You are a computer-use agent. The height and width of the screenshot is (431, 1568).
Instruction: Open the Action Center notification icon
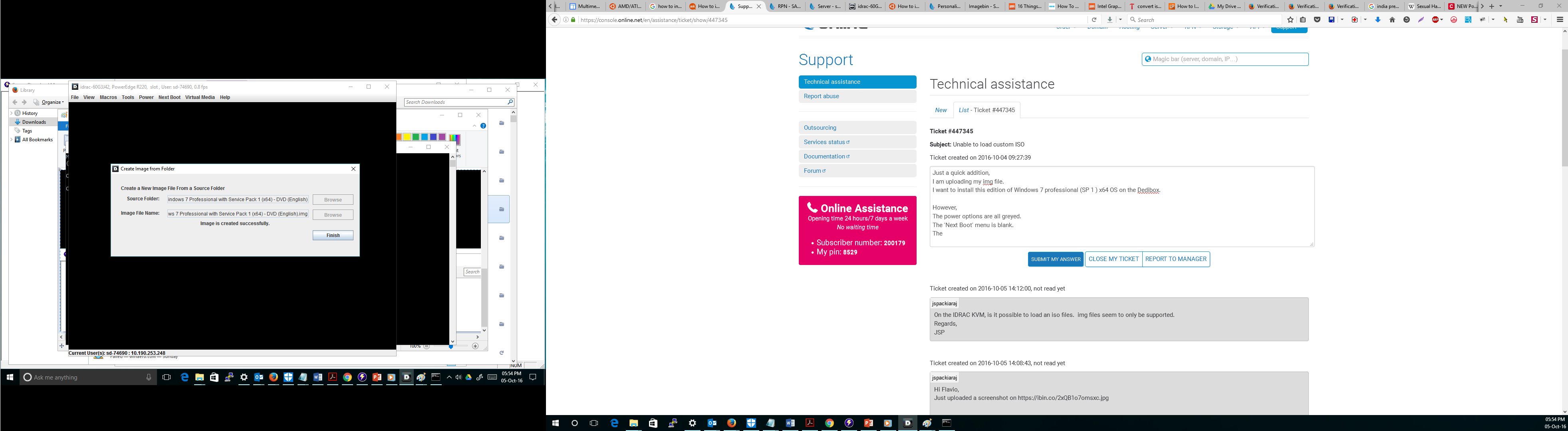click(x=533, y=378)
